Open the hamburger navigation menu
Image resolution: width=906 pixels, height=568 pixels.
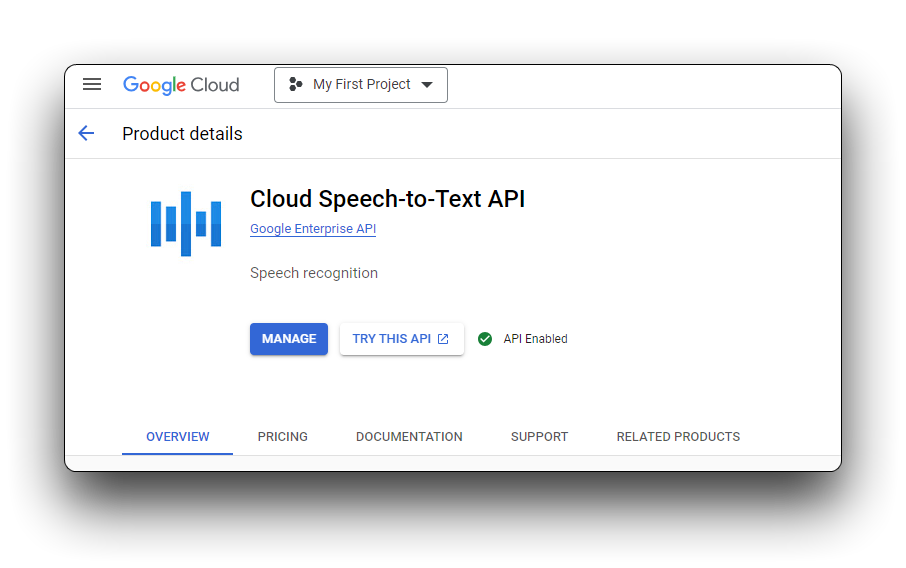click(x=92, y=84)
